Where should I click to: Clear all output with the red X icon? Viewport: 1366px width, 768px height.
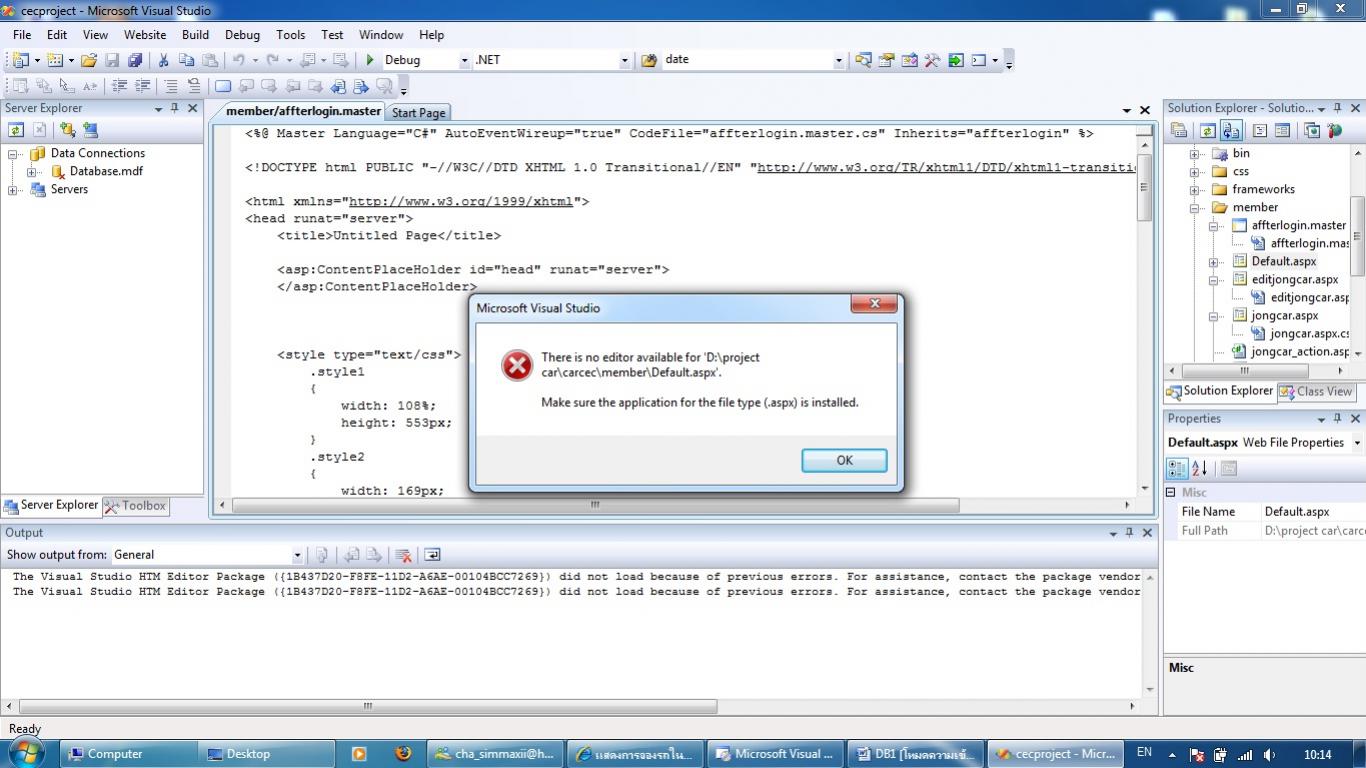[x=403, y=555]
